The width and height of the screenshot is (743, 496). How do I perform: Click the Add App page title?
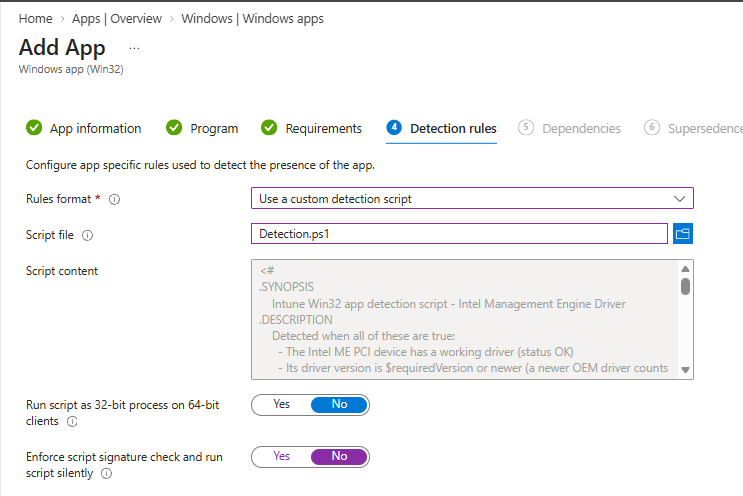coord(62,48)
